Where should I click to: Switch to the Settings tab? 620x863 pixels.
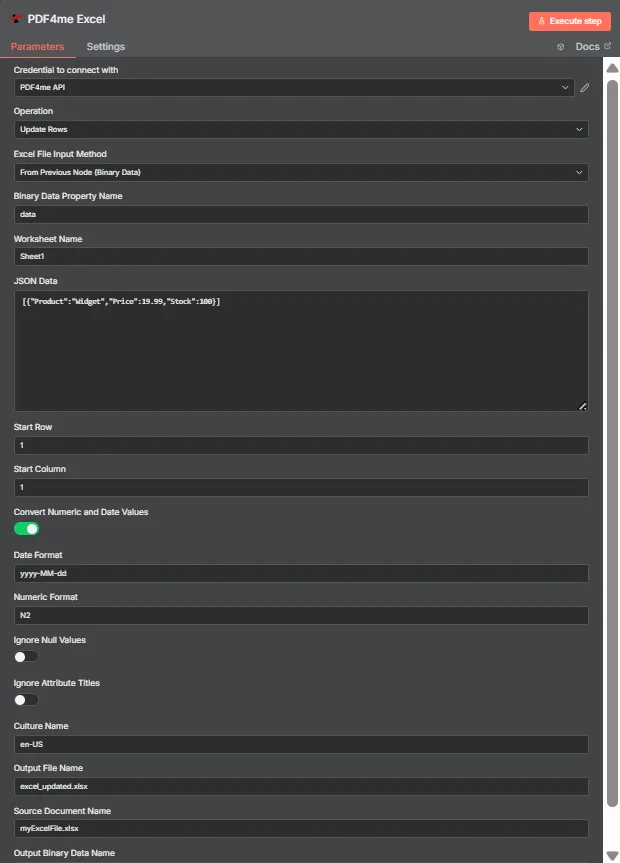106,47
